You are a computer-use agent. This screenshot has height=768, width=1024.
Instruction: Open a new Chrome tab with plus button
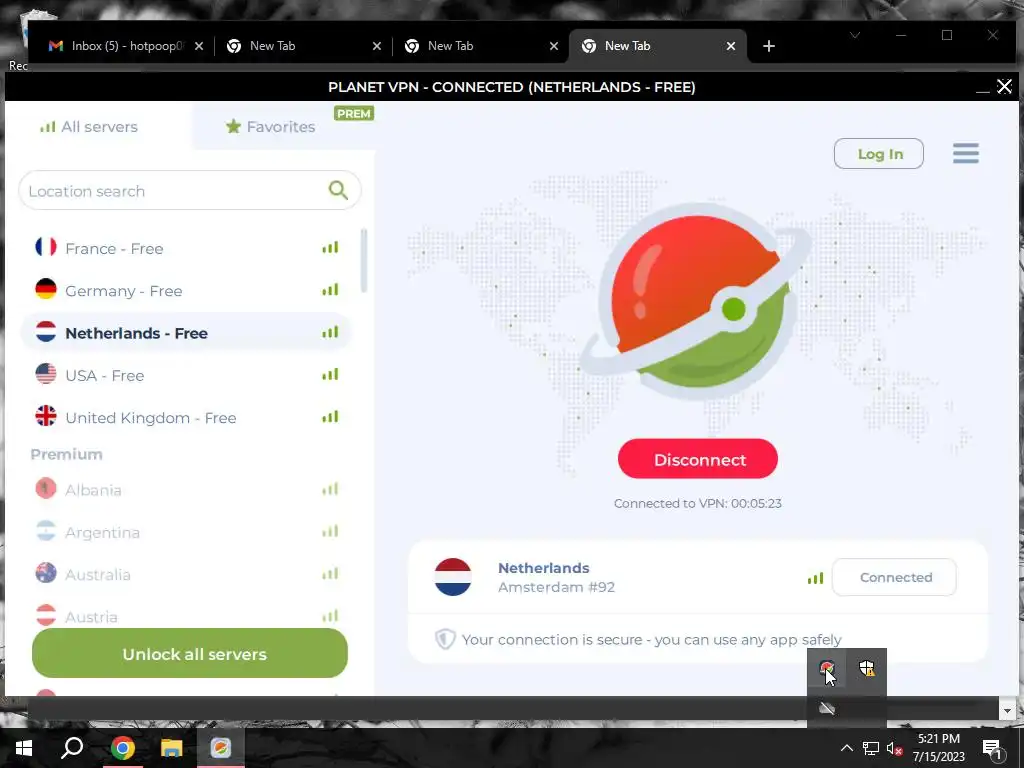pyautogui.click(x=769, y=46)
